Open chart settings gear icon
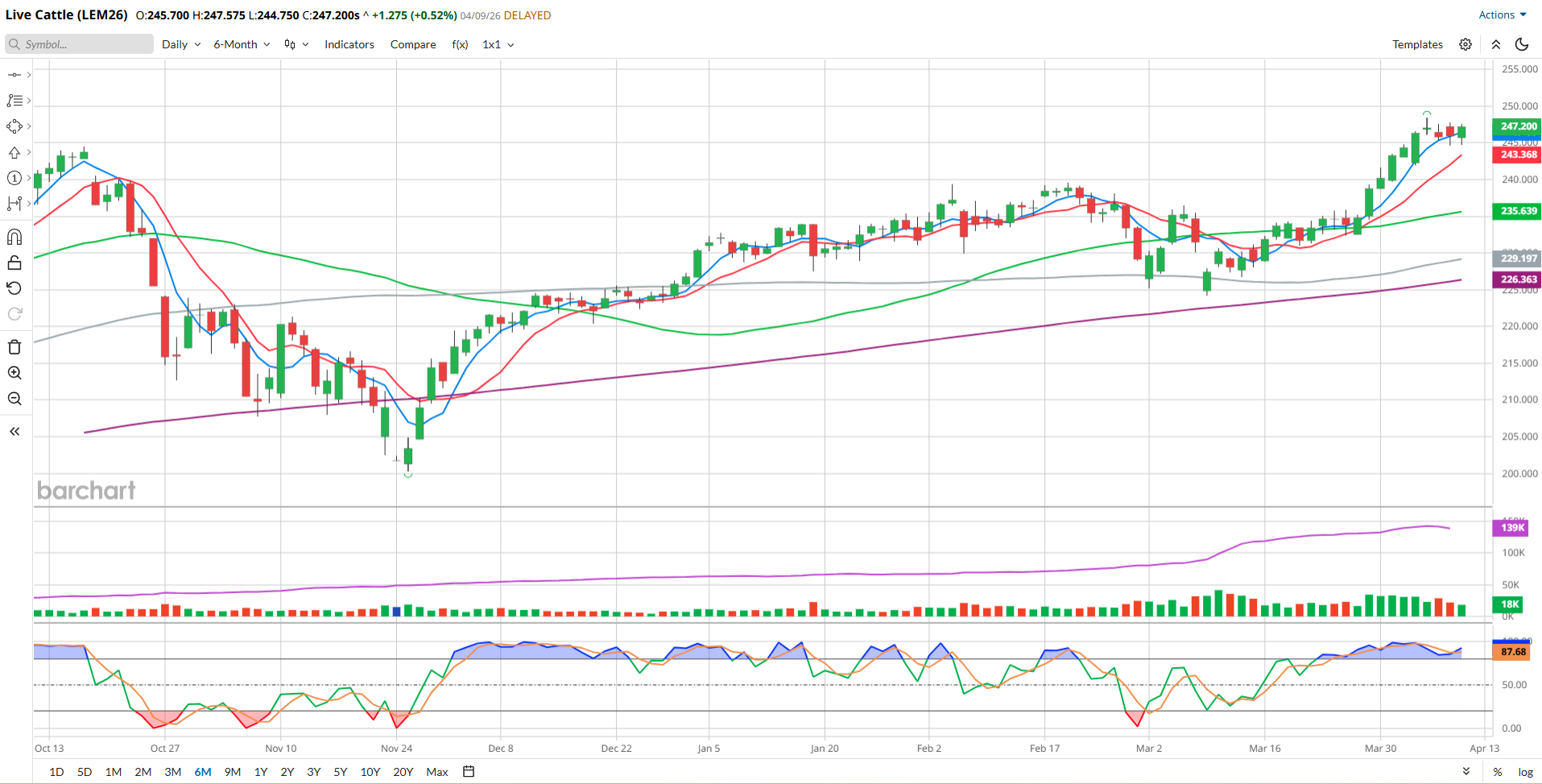This screenshot has width=1542, height=784. (1466, 44)
